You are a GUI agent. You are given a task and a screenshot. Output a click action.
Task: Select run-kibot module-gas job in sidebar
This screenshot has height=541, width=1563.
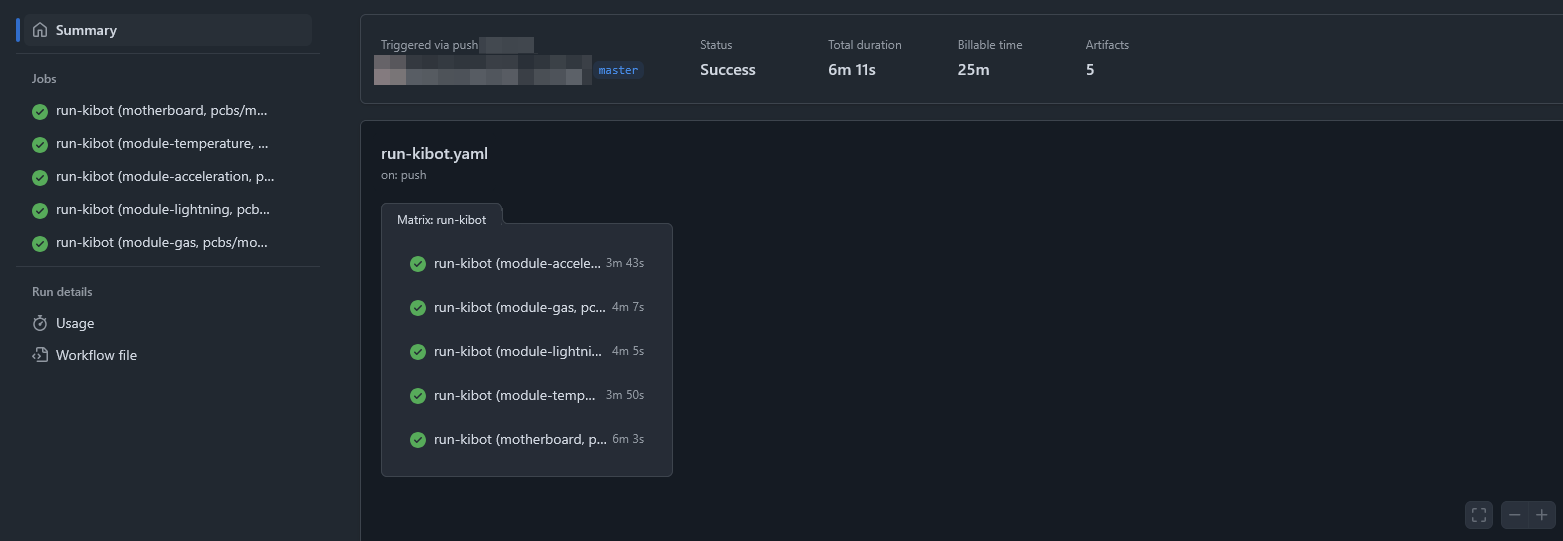(162, 243)
